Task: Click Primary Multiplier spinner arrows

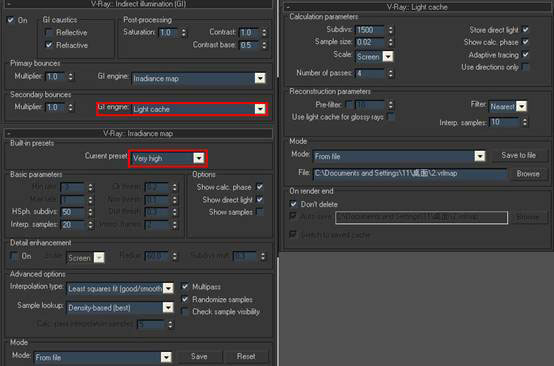Action: coord(71,76)
